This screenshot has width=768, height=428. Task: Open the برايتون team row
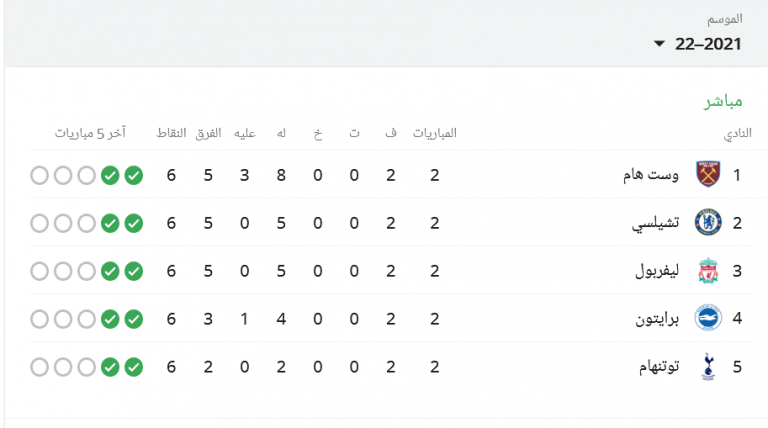point(390,318)
